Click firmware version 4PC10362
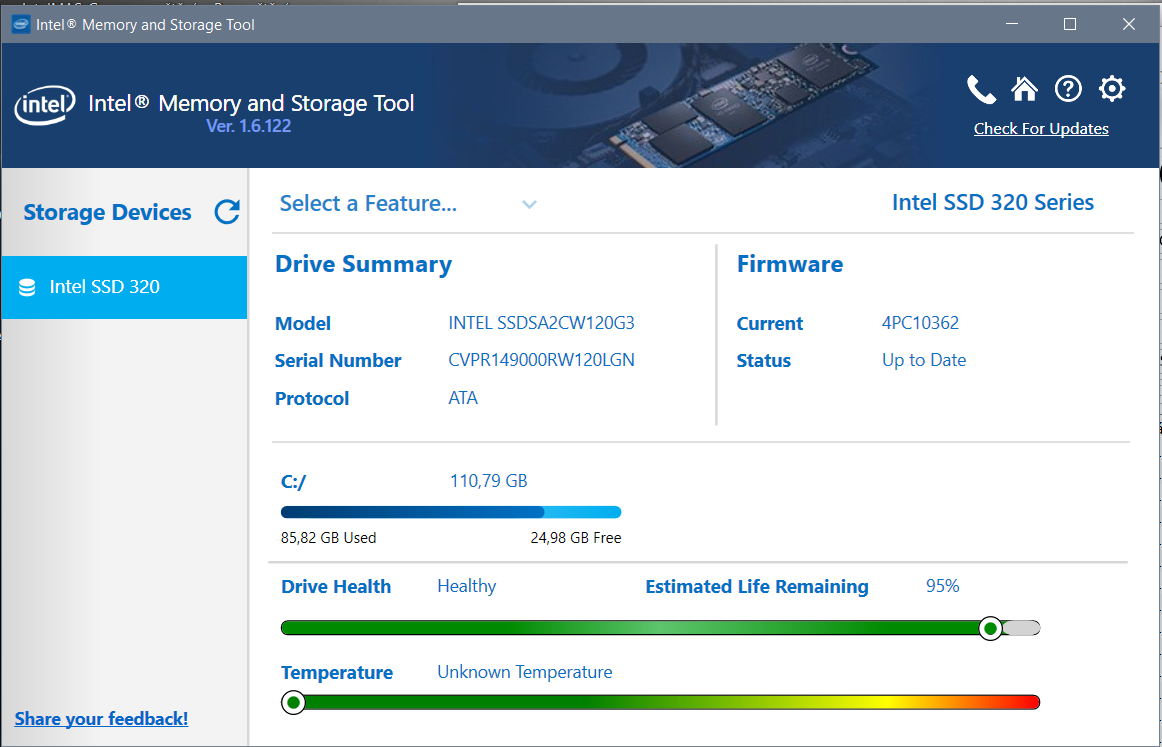Image resolution: width=1162 pixels, height=747 pixels. click(920, 323)
